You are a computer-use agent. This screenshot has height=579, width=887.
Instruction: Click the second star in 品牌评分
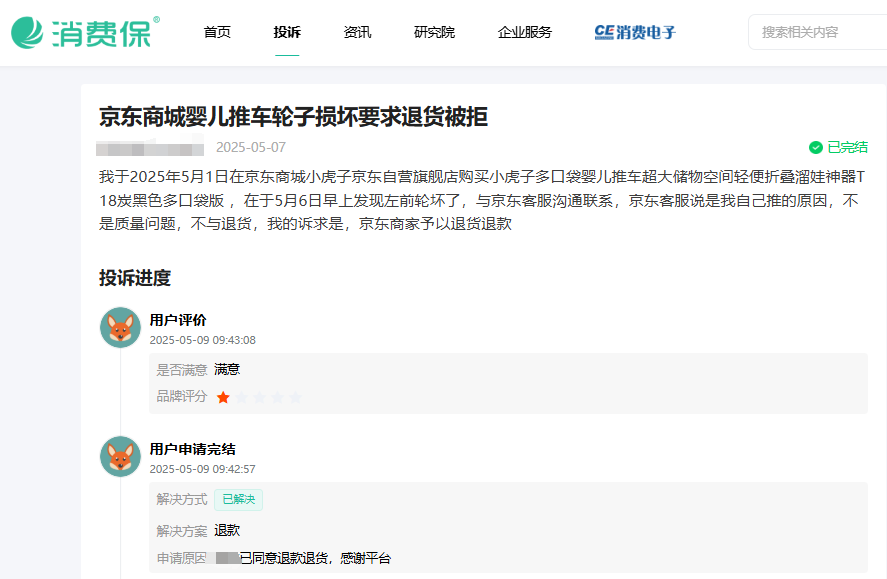pos(242,397)
